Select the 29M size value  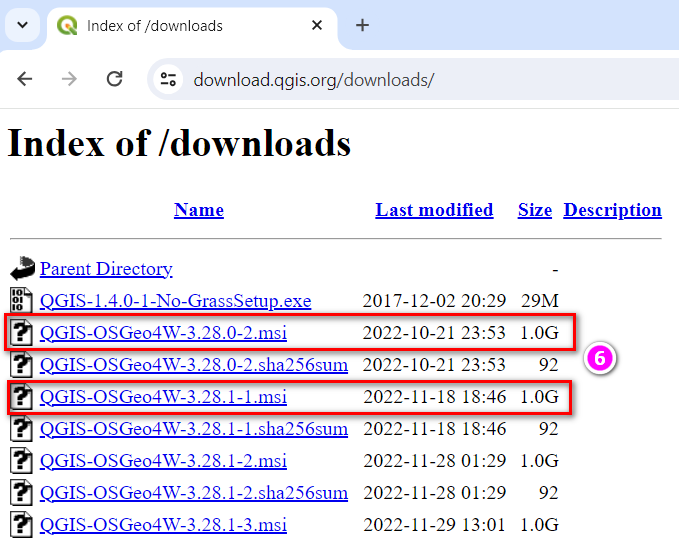point(540,301)
